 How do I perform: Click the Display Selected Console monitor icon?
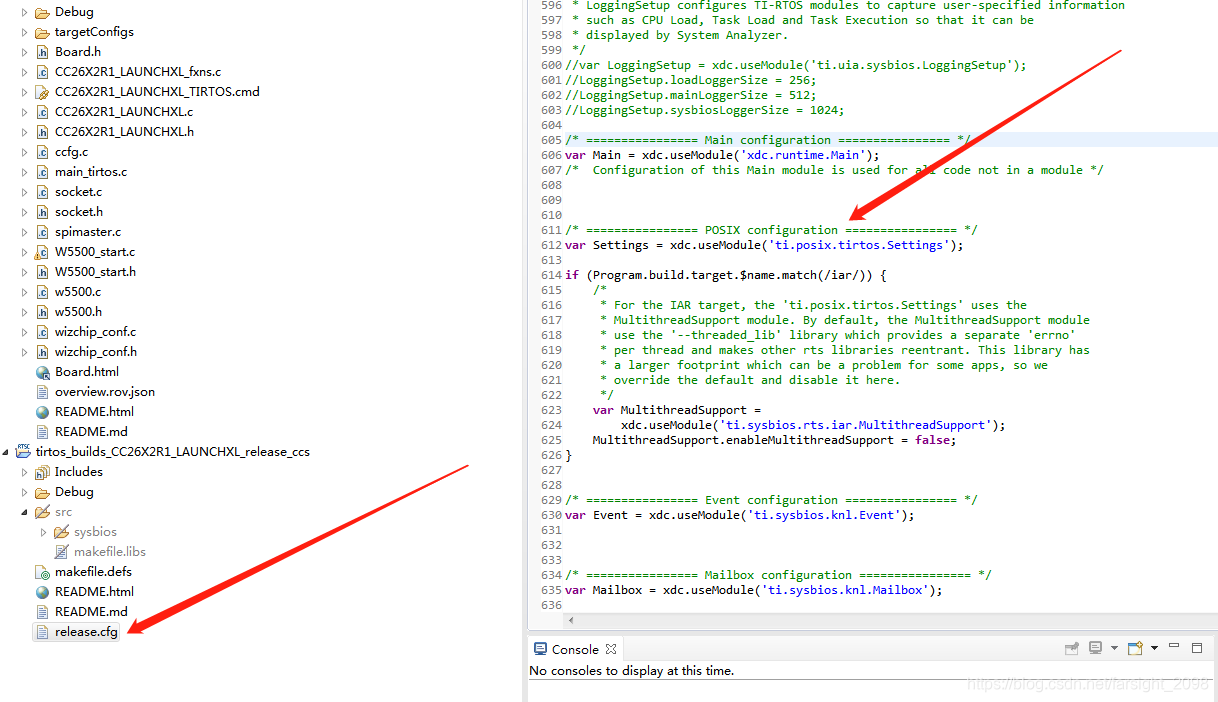1096,649
